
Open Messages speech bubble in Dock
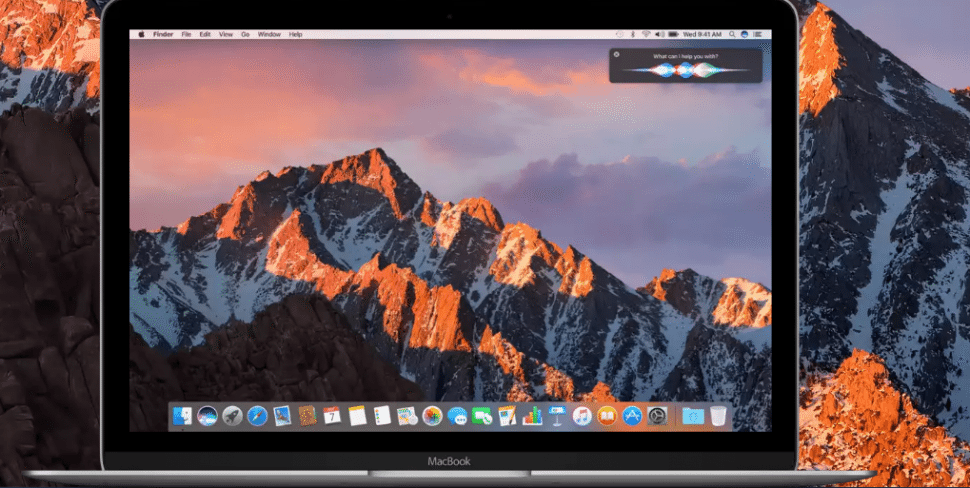(457, 416)
